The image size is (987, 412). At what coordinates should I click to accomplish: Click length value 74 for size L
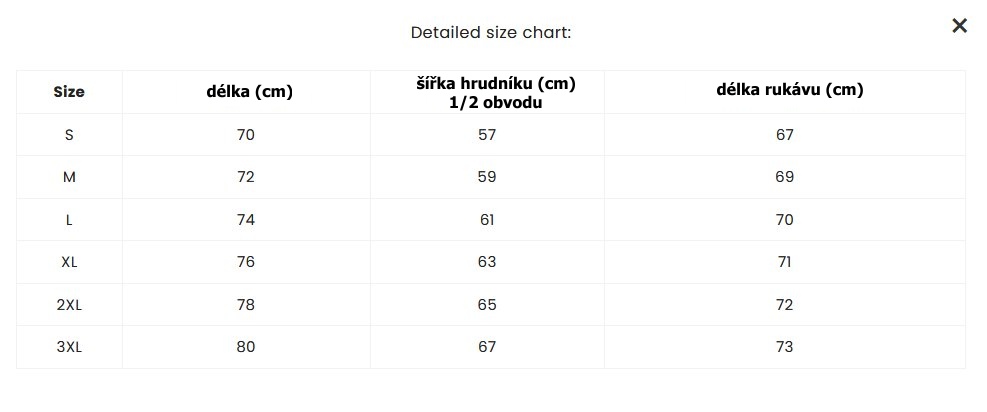pyautogui.click(x=246, y=220)
